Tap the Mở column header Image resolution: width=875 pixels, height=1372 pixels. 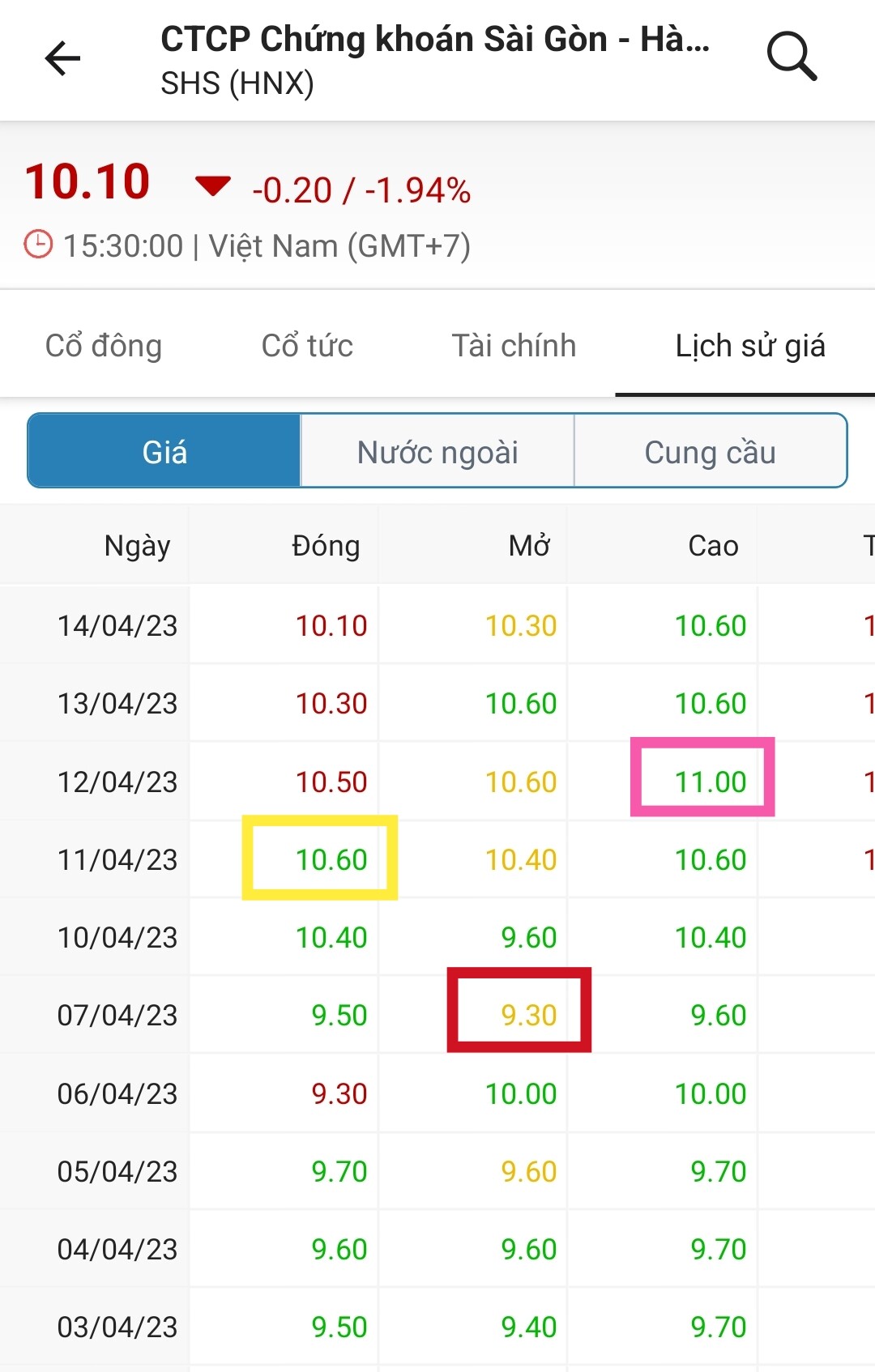529,546
